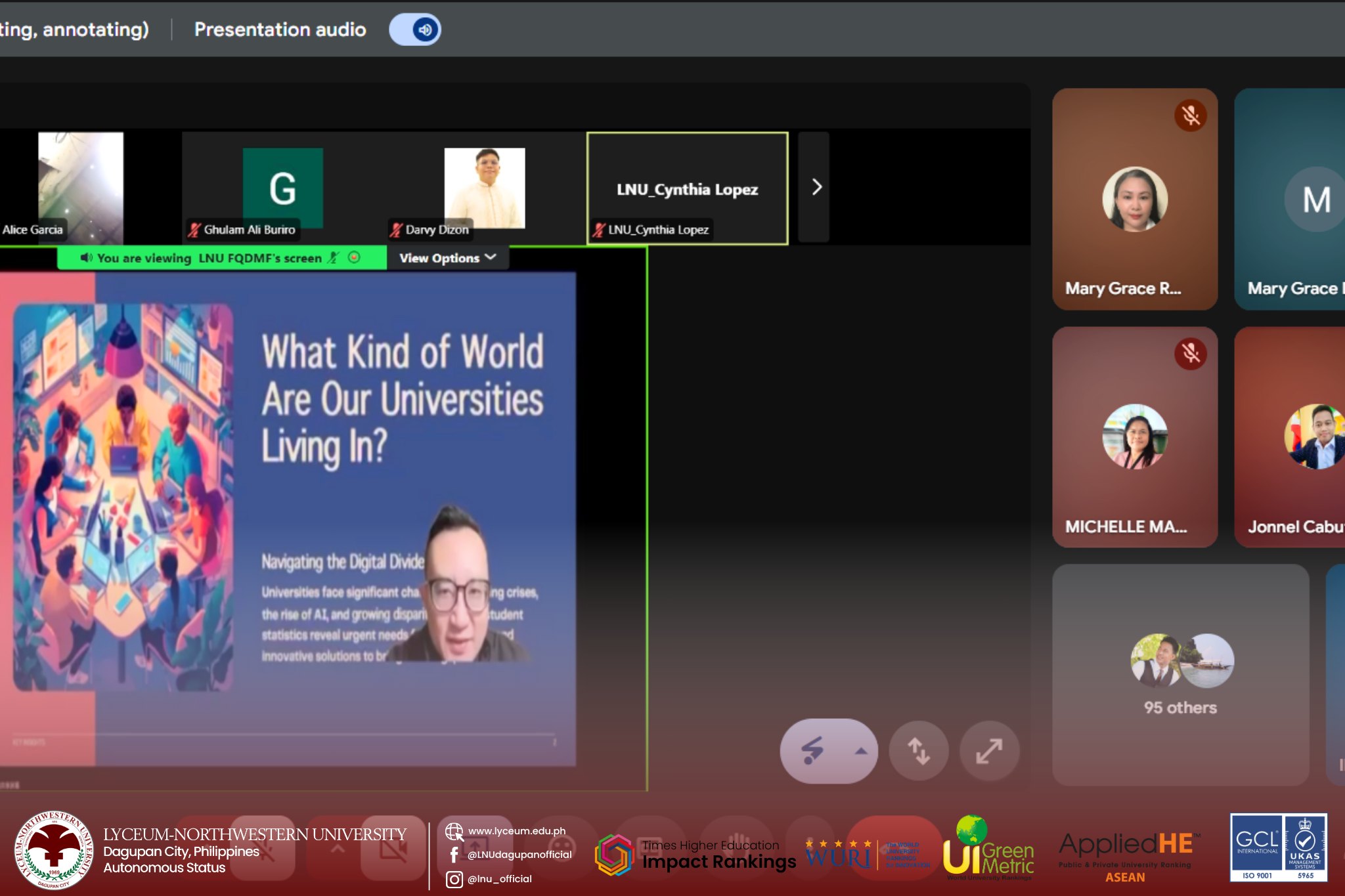Click the diagonal expand fullscreen icon

pos(989,751)
